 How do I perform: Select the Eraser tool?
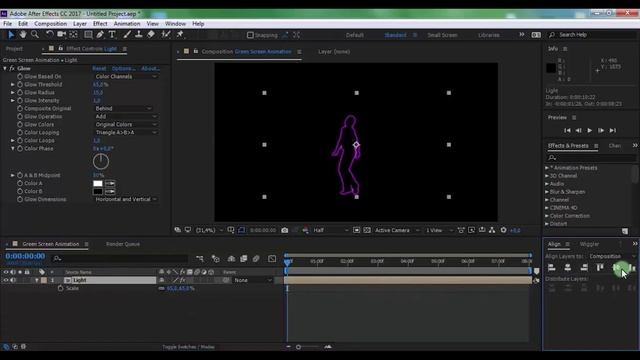pyautogui.click(x=151, y=35)
